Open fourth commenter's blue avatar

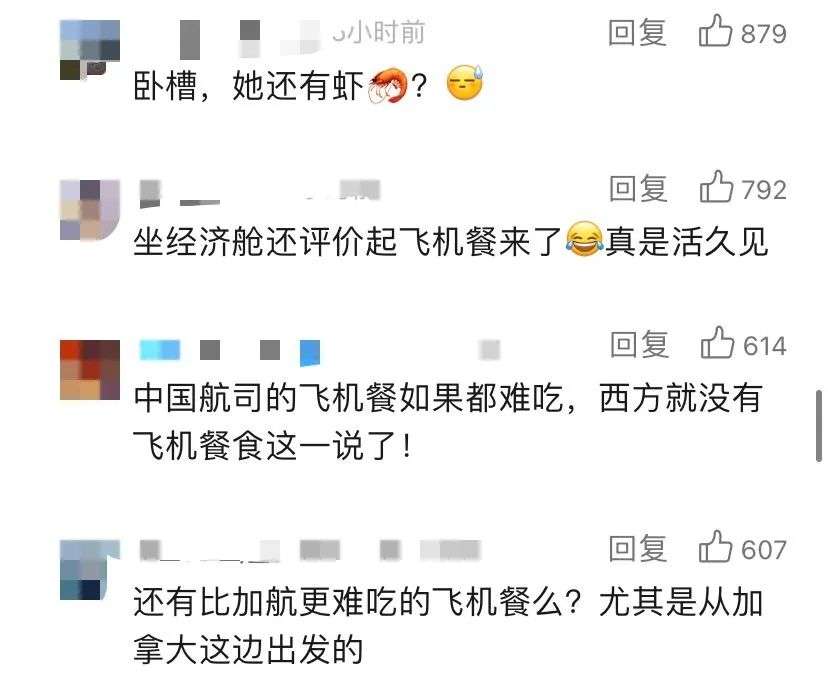click(x=90, y=570)
